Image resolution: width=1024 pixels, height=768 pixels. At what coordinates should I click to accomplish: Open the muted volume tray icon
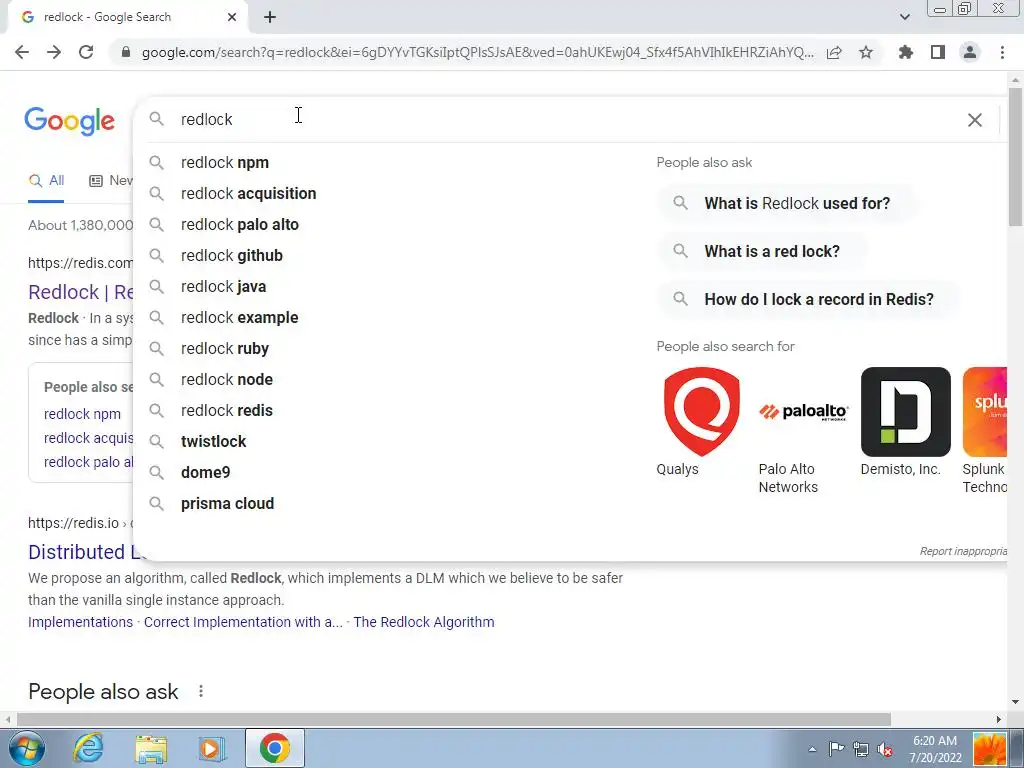point(885,750)
